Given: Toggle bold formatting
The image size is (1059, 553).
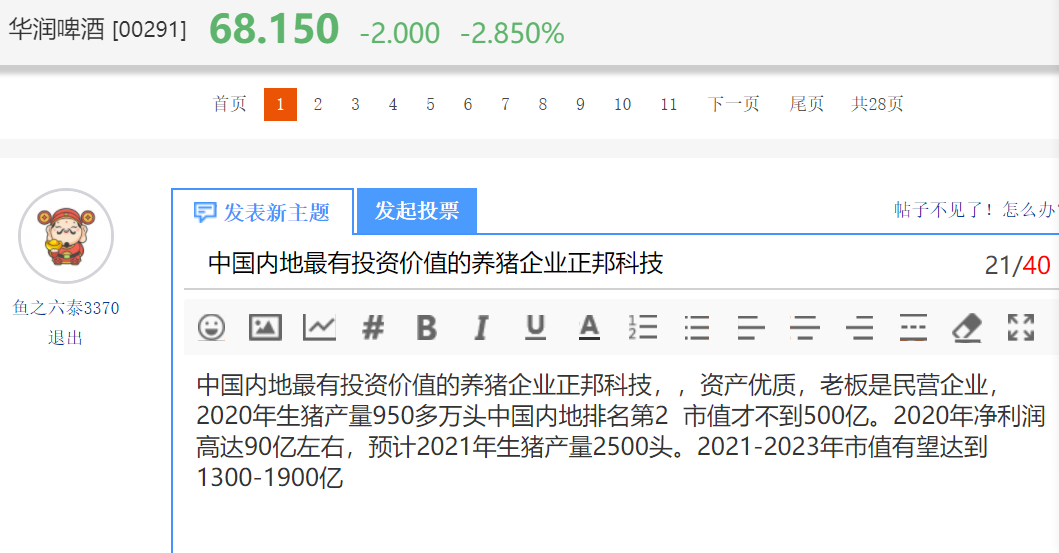Looking at the screenshot, I should tap(426, 328).
